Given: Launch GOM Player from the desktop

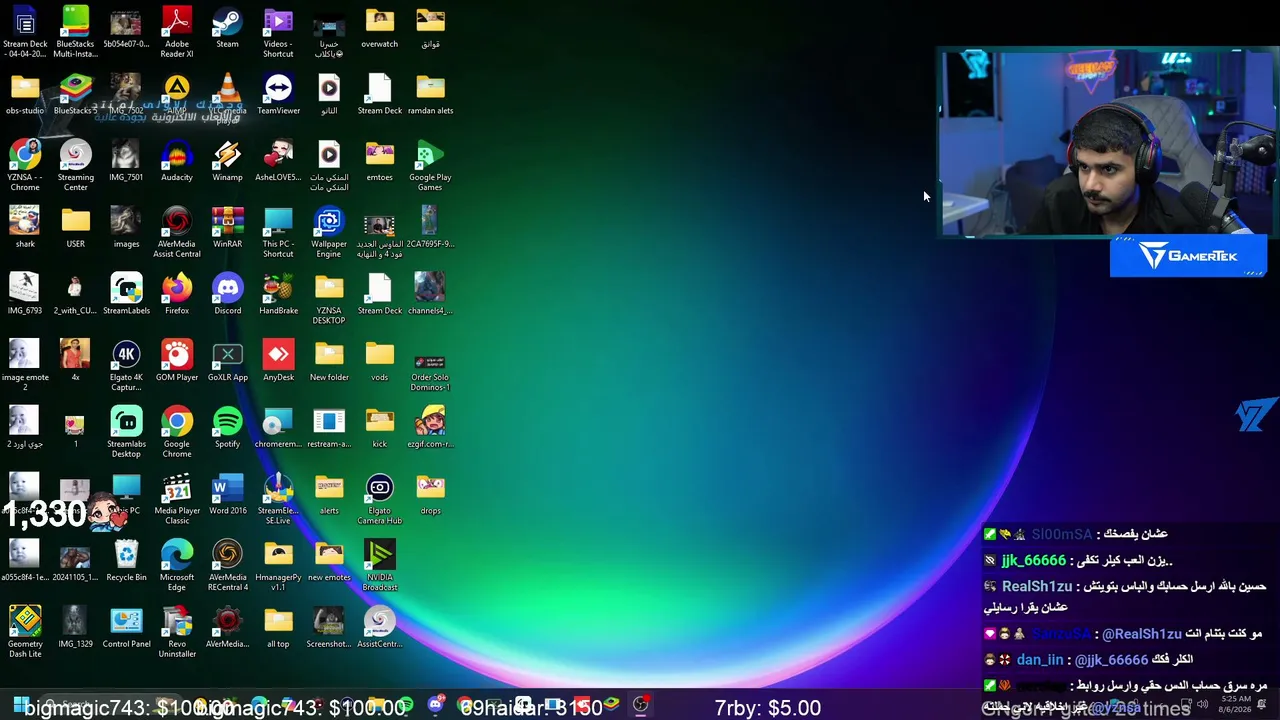Looking at the screenshot, I should click(x=177, y=362).
